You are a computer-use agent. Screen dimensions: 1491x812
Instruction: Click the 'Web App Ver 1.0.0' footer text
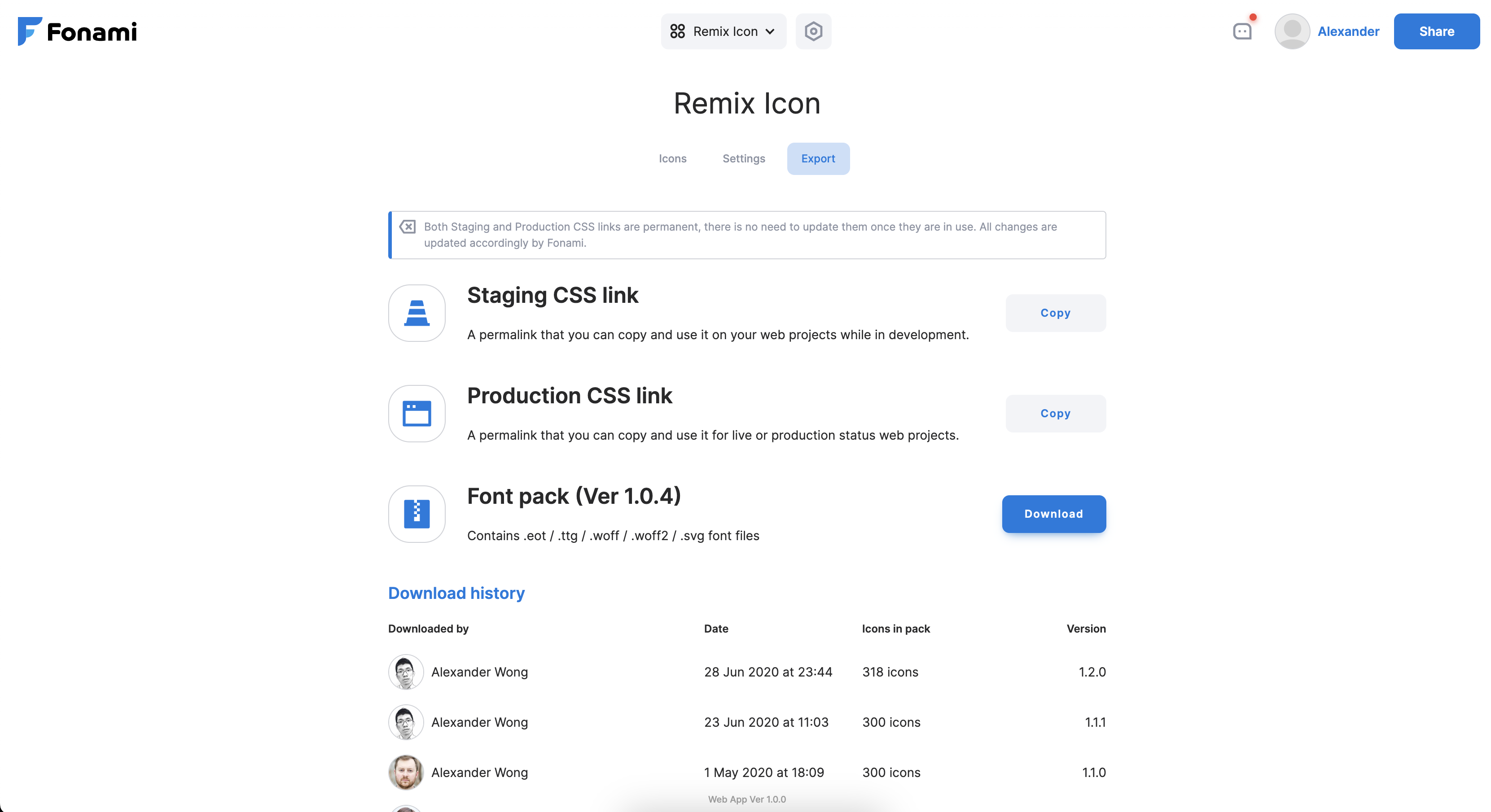[747, 799]
